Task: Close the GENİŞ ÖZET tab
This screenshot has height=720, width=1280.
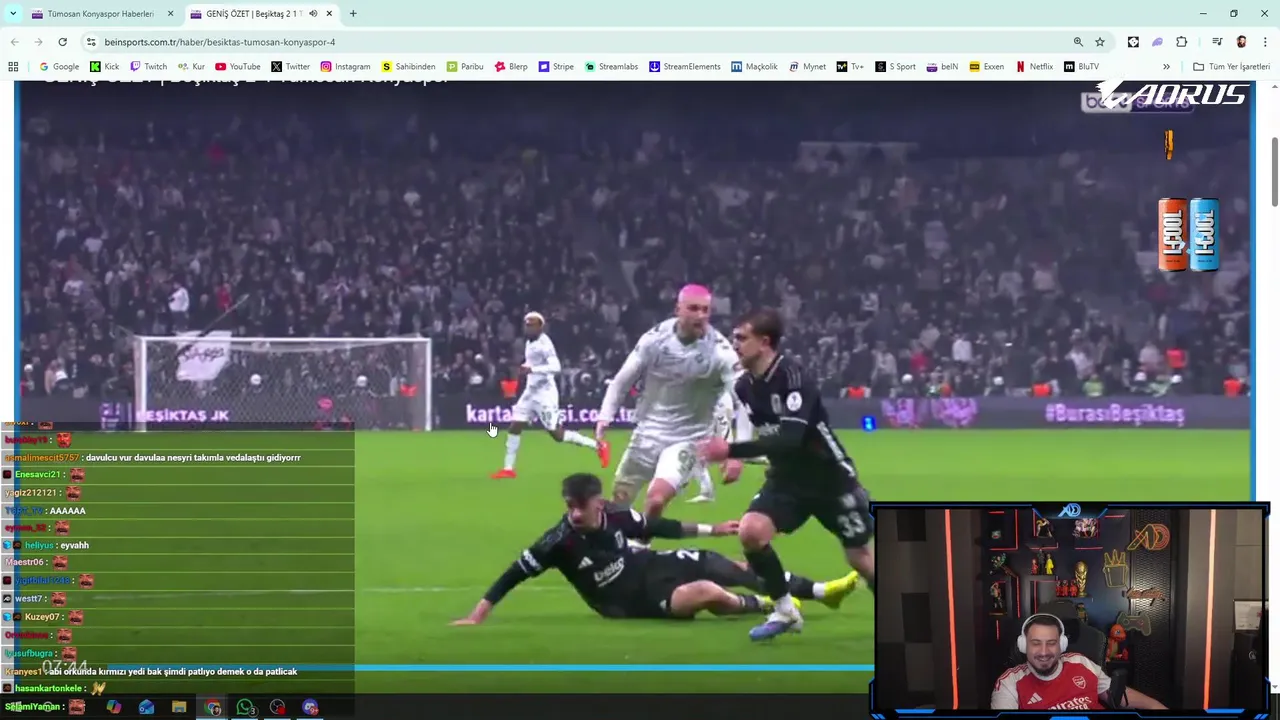Action: coord(329,14)
